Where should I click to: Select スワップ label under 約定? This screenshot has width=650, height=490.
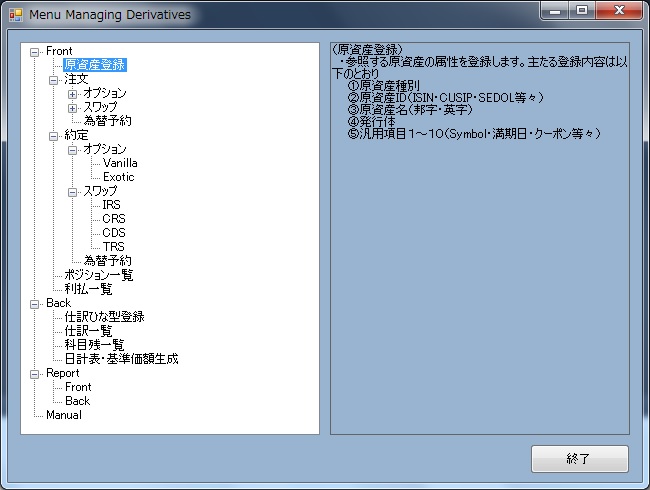pyautogui.click(x=100, y=191)
